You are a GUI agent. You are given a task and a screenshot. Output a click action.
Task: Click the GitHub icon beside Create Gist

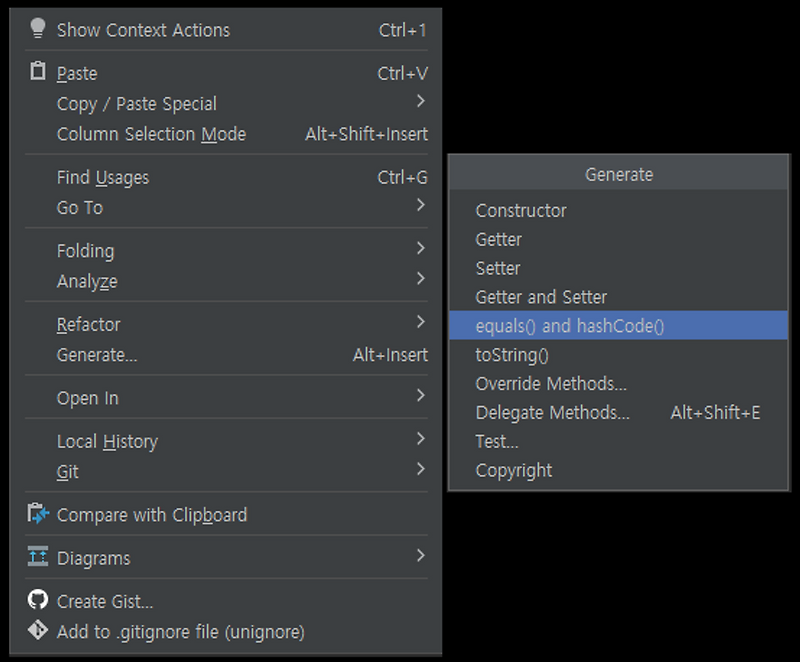tap(38, 600)
